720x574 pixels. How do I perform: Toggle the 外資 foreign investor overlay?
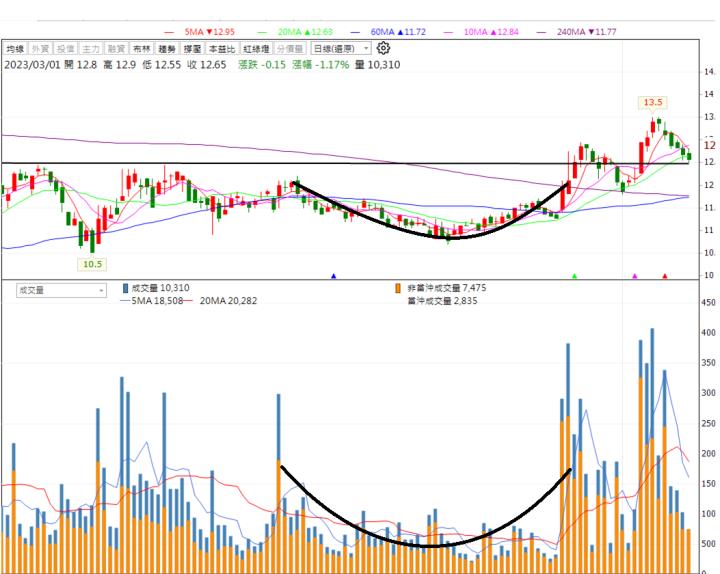[x=40, y=48]
